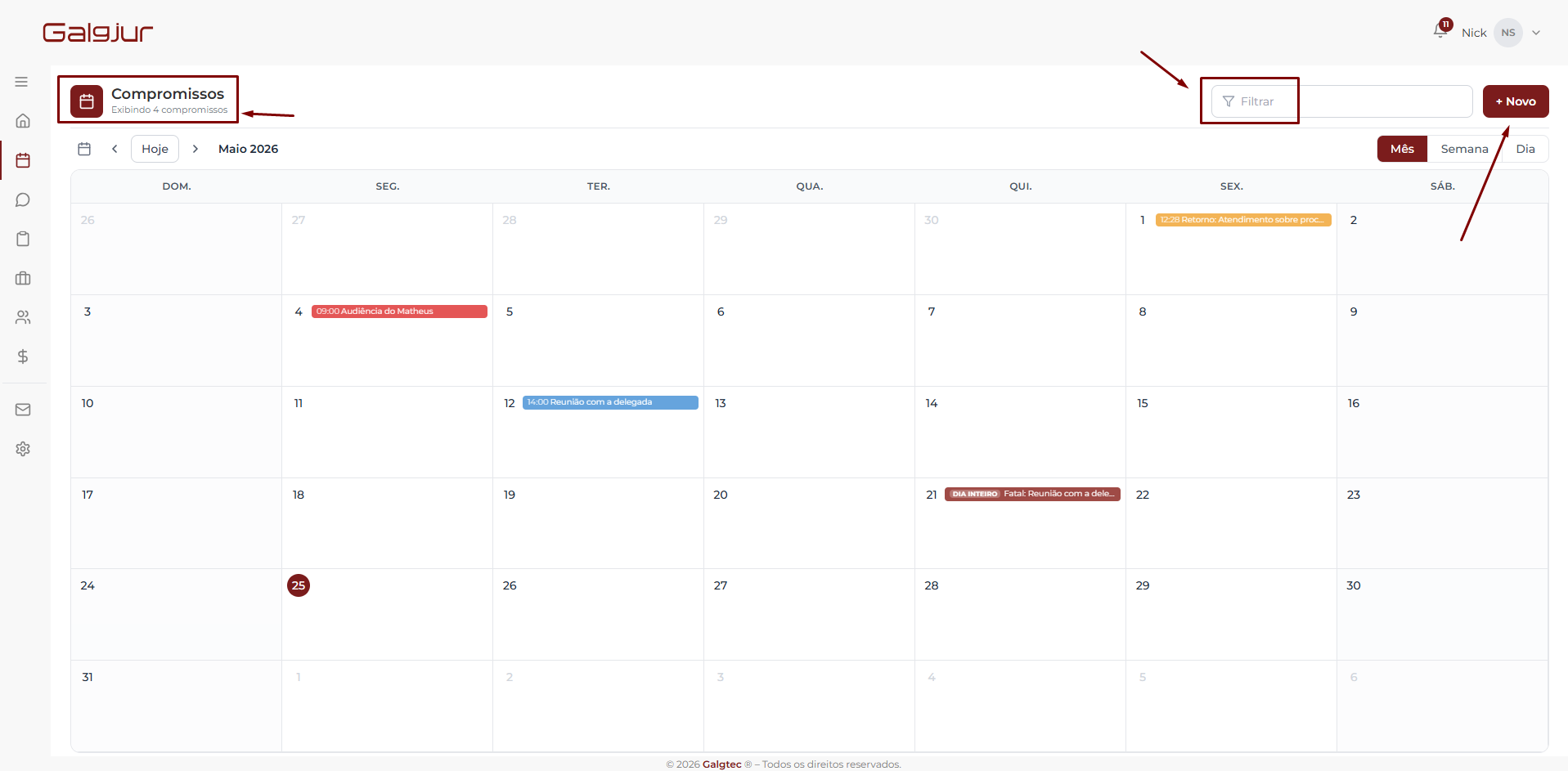This screenshot has height=771, width=1568.
Task: Go to the next month arrow
Action: tap(195, 149)
